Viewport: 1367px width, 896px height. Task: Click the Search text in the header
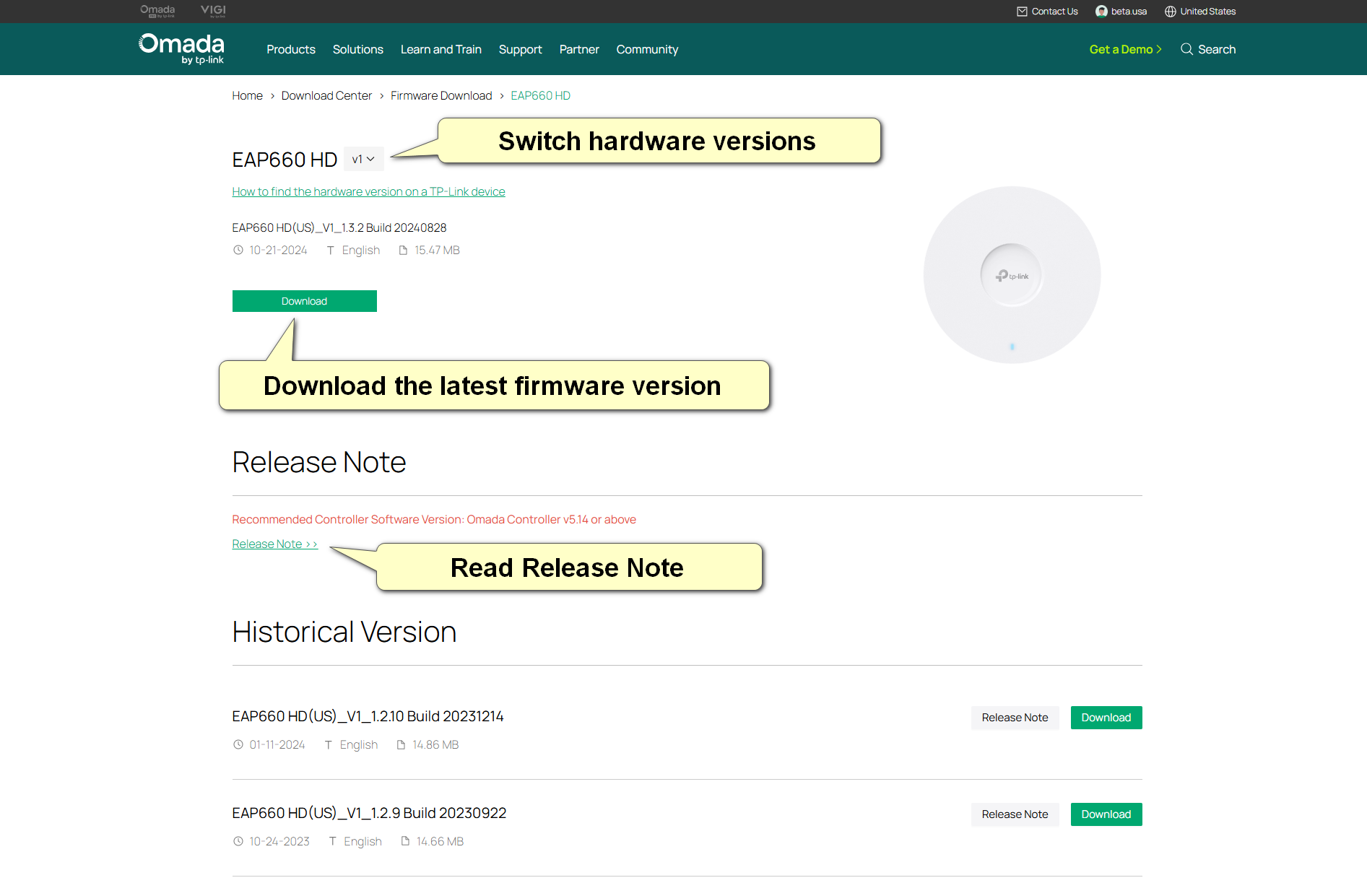1217,49
